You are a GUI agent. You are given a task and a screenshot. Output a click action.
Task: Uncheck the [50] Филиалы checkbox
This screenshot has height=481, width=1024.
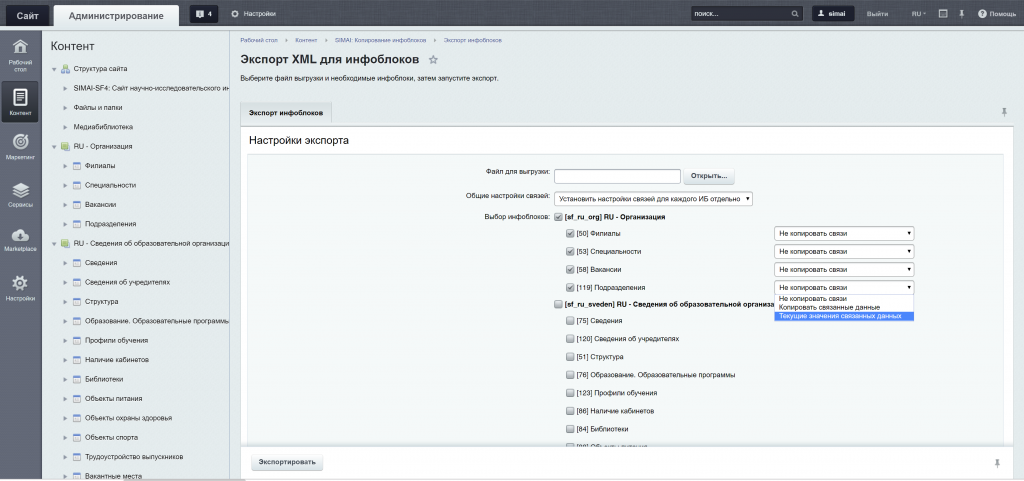pyautogui.click(x=570, y=233)
